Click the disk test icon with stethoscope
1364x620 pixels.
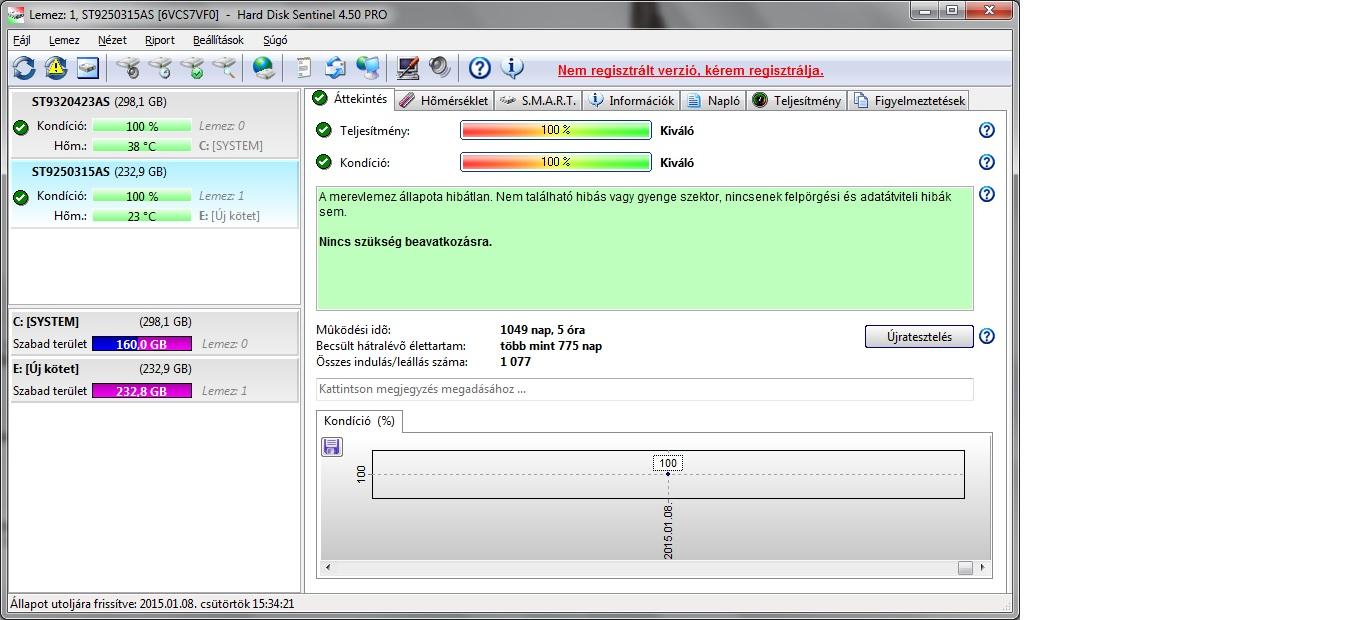(127, 68)
